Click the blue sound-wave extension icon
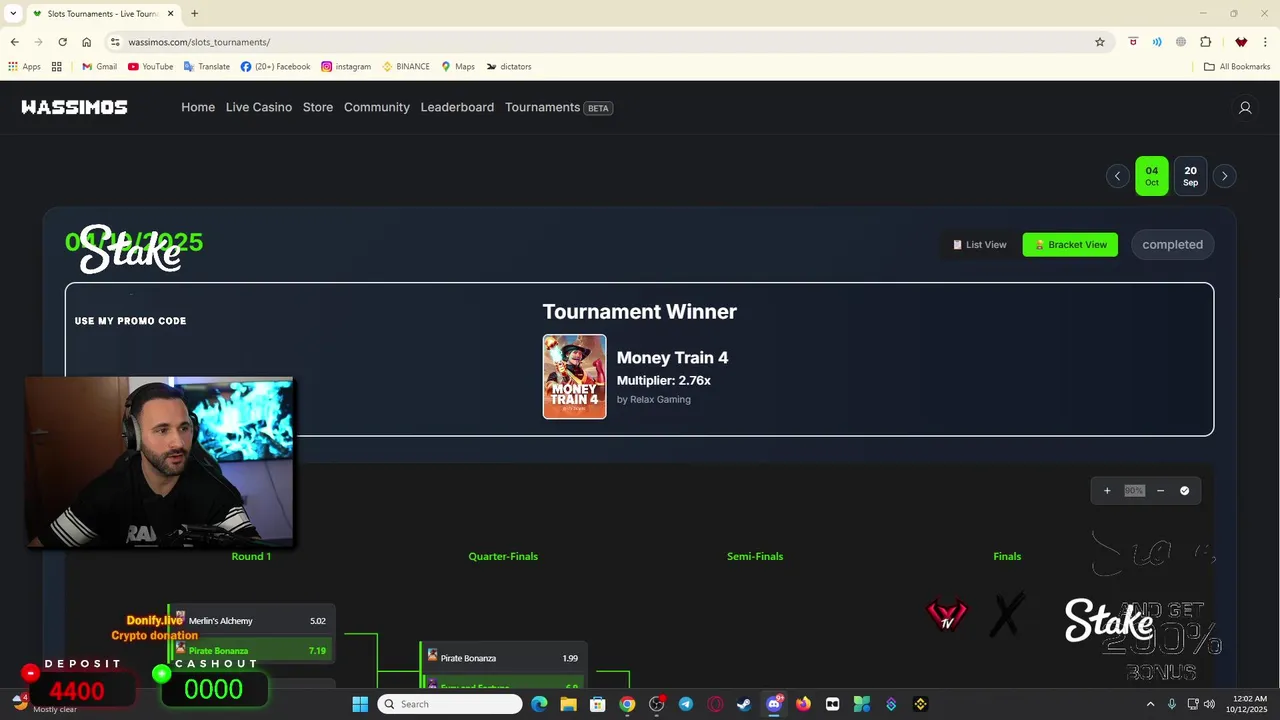 point(1157,42)
